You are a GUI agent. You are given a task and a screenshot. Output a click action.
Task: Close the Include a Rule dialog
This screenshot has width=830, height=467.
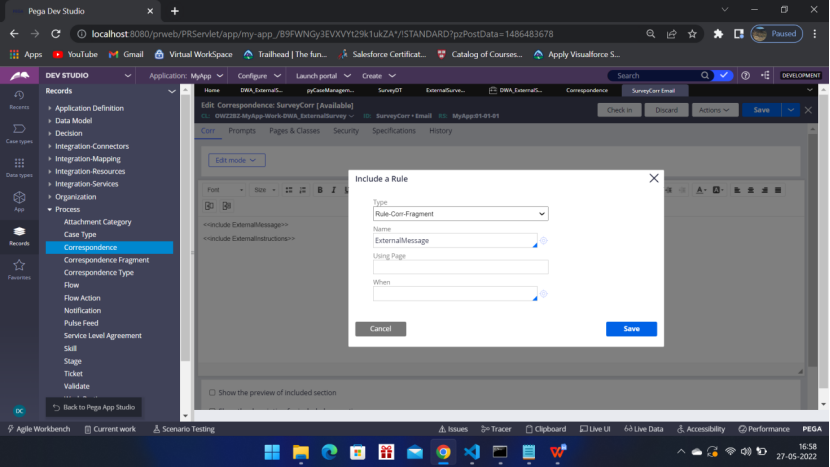pyautogui.click(x=654, y=178)
